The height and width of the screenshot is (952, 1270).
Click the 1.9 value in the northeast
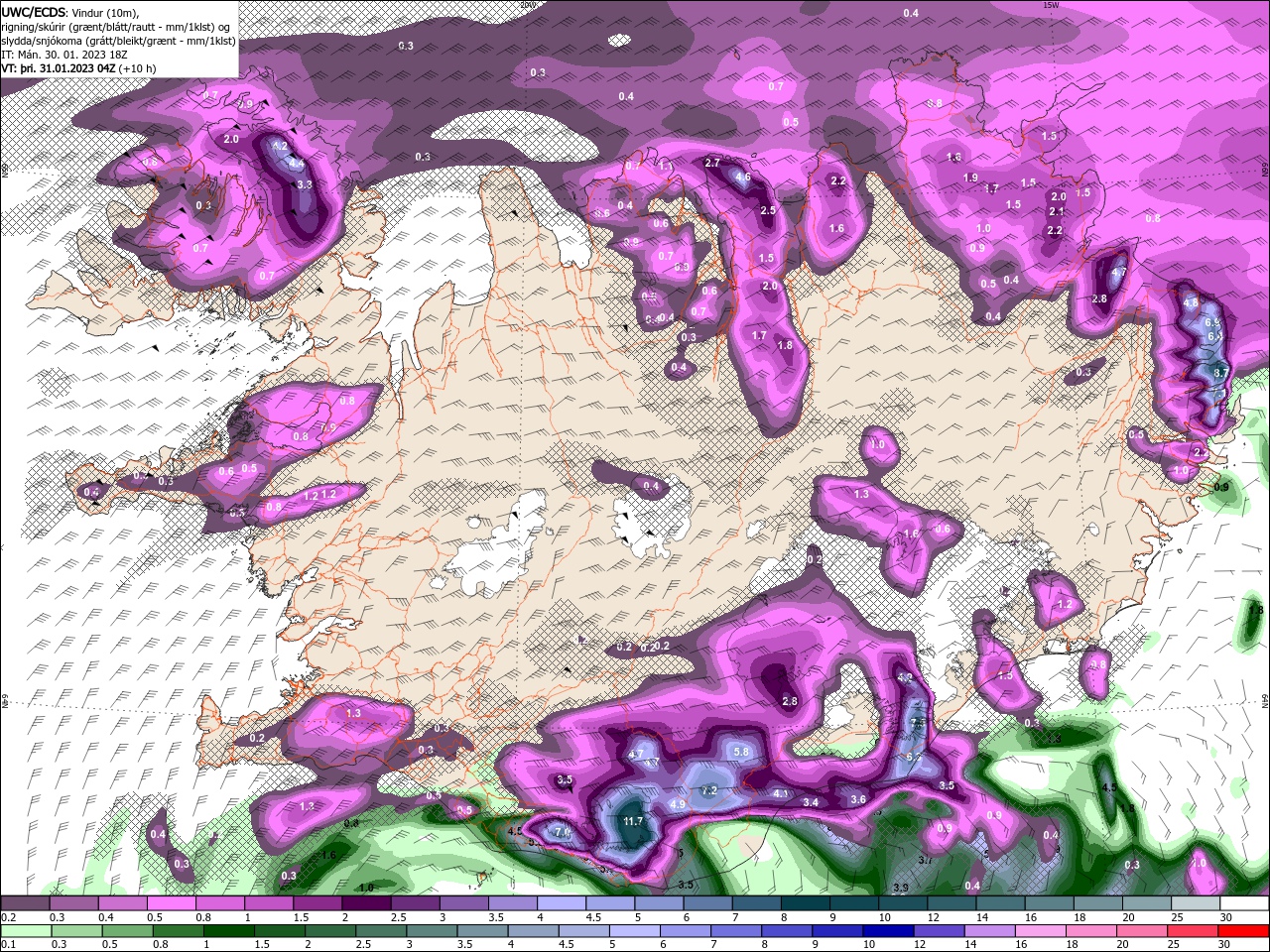(x=970, y=178)
